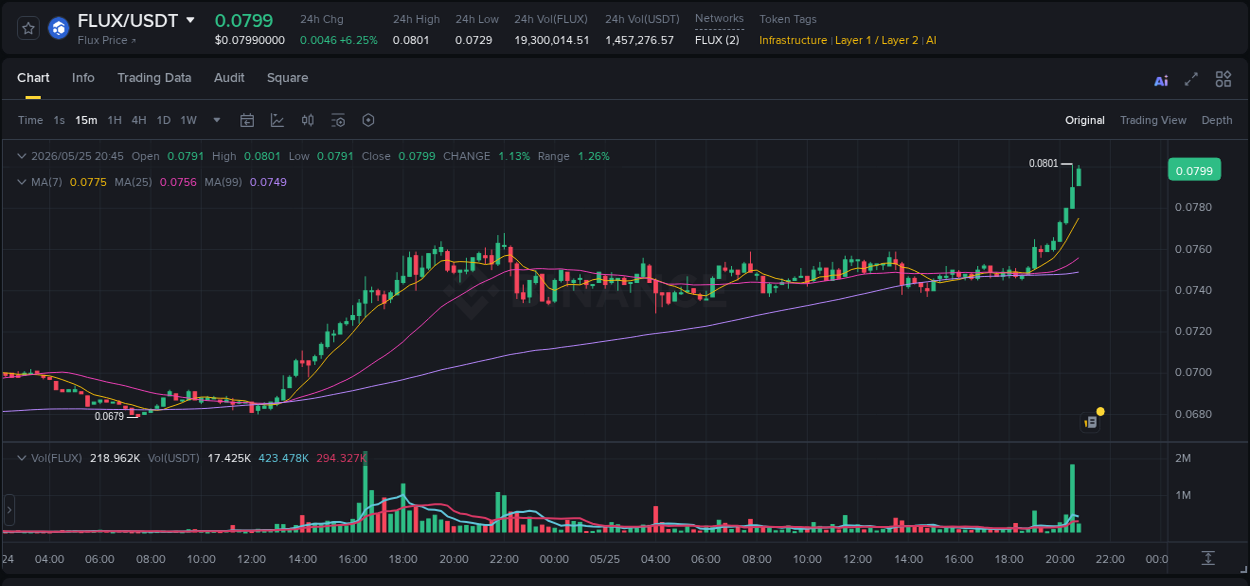Expand the chart to fullscreen
The image size is (1250, 586).
click(1191, 79)
